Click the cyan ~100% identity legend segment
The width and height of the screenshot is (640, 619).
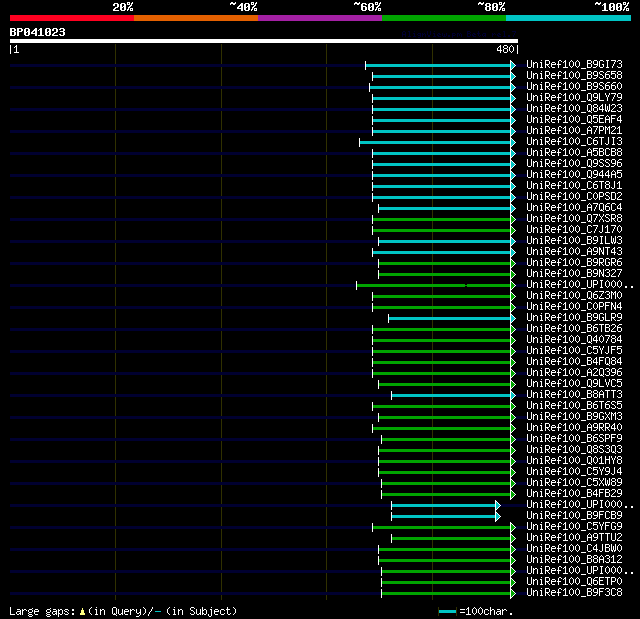(x=568, y=18)
